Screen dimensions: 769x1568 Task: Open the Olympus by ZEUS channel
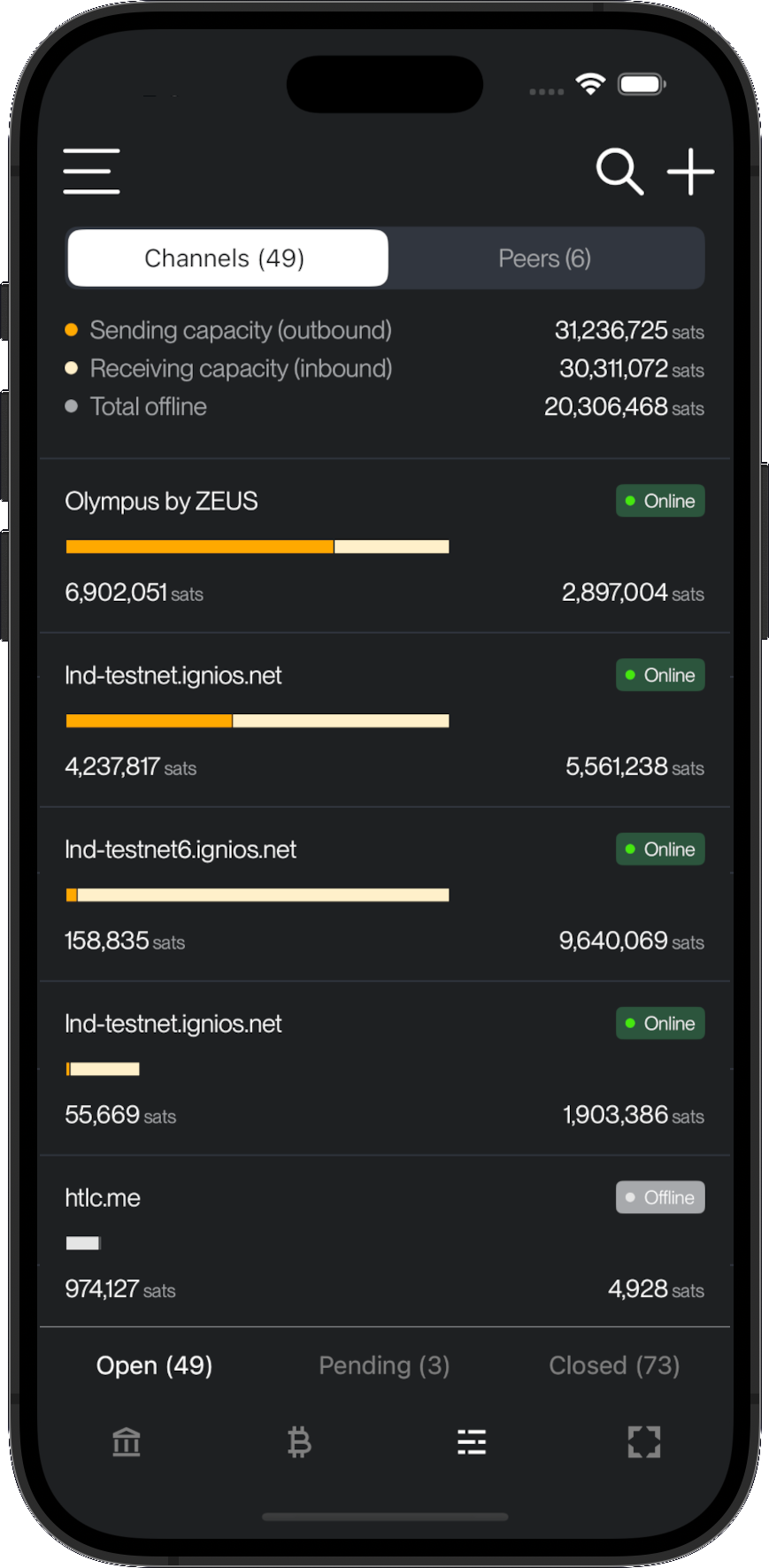pyautogui.click(x=161, y=502)
